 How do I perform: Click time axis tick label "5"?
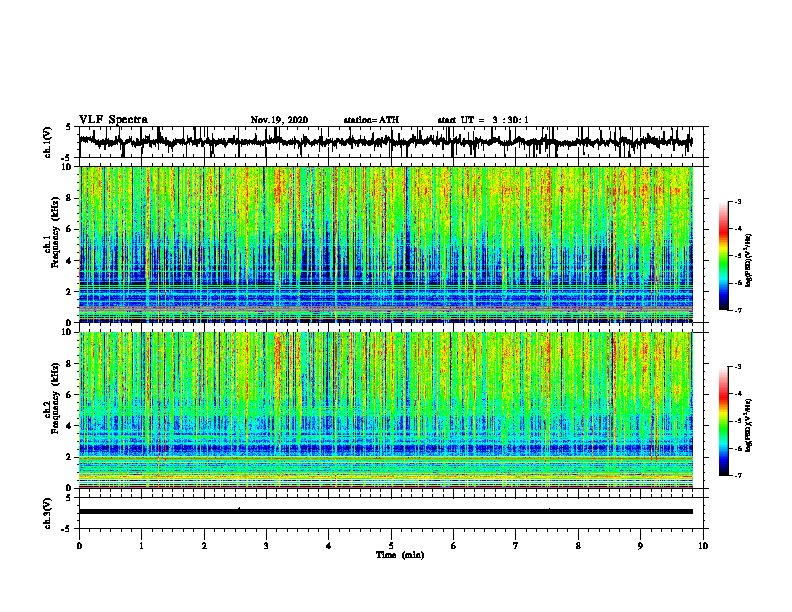pos(391,546)
